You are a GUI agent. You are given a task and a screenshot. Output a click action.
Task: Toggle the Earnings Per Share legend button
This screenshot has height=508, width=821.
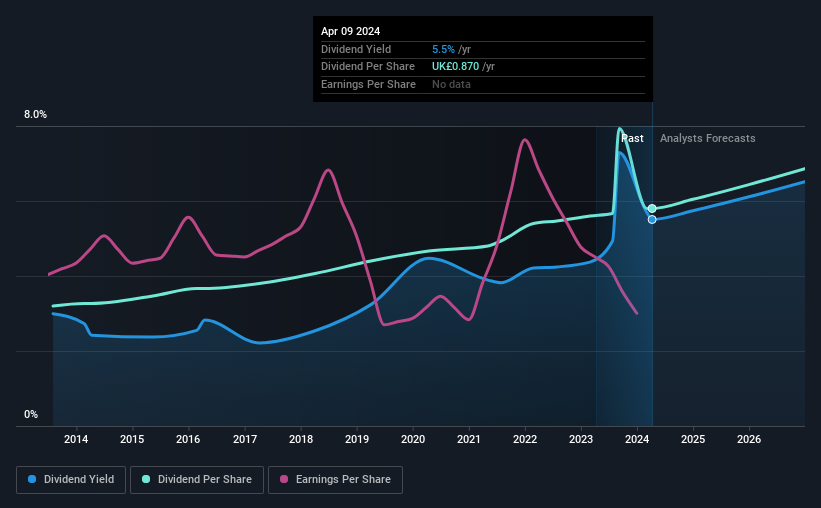point(335,480)
